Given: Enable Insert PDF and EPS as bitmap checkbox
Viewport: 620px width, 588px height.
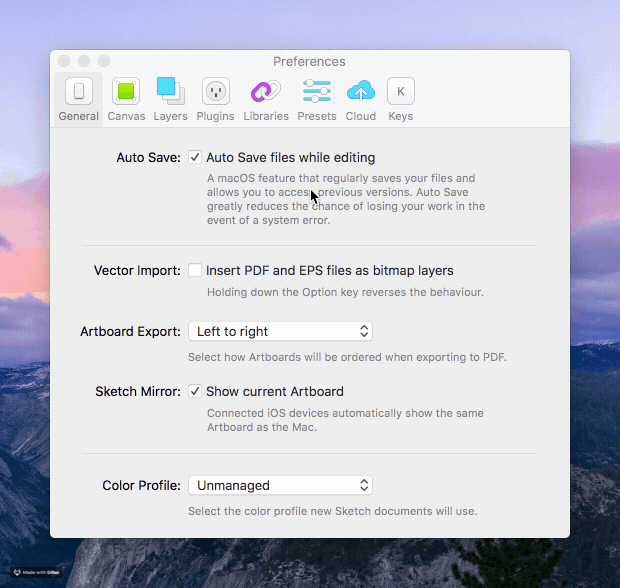Looking at the screenshot, I should click(x=195, y=270).
